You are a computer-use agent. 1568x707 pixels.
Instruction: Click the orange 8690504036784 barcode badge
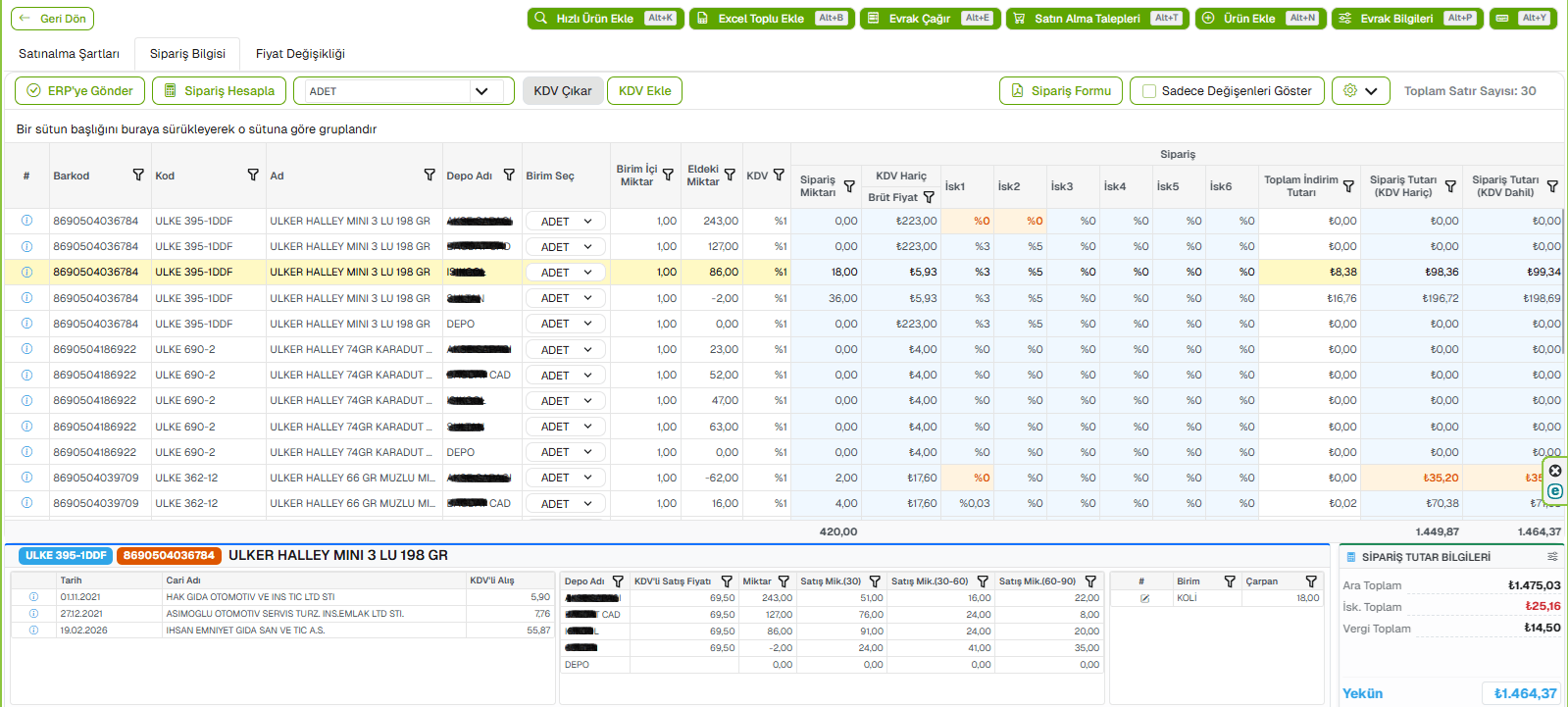[x=169, y=556]
